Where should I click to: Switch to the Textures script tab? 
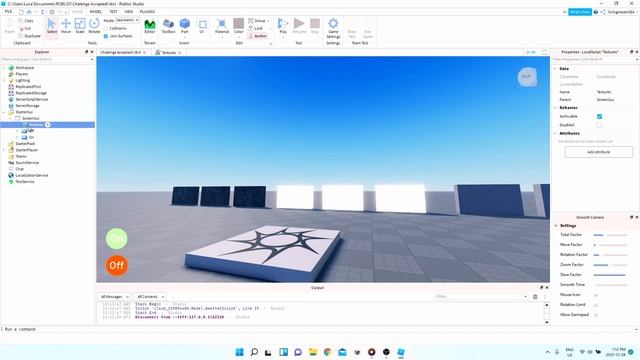pos(168,53)
